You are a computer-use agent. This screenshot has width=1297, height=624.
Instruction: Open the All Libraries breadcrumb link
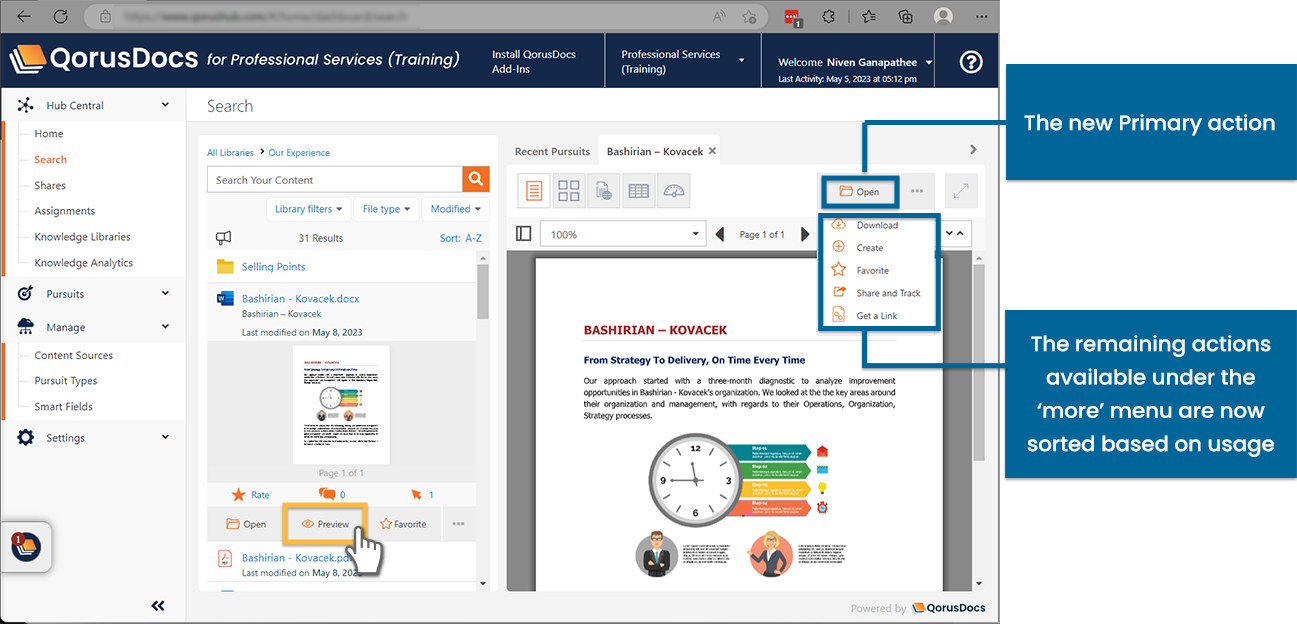click(x=230, y=153)
